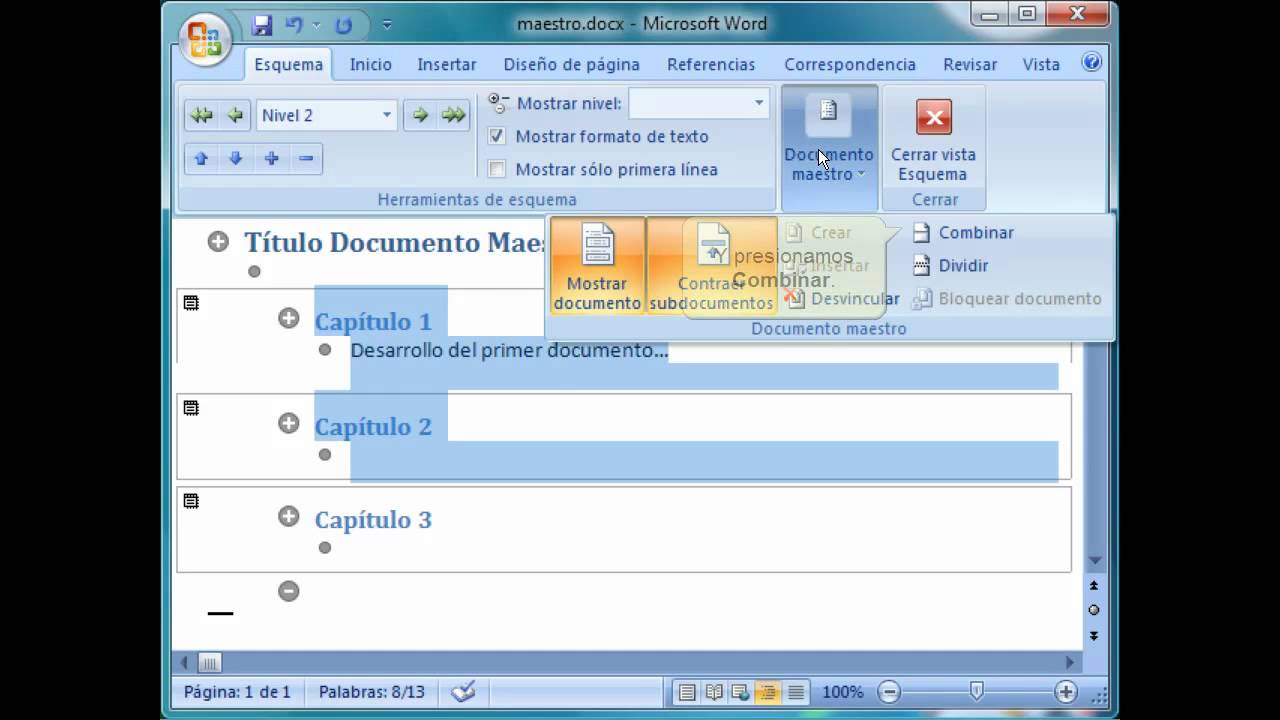Screen dimensions: 1280x720
Task: Click the 100% zoom level
Action: coord(842,691)
